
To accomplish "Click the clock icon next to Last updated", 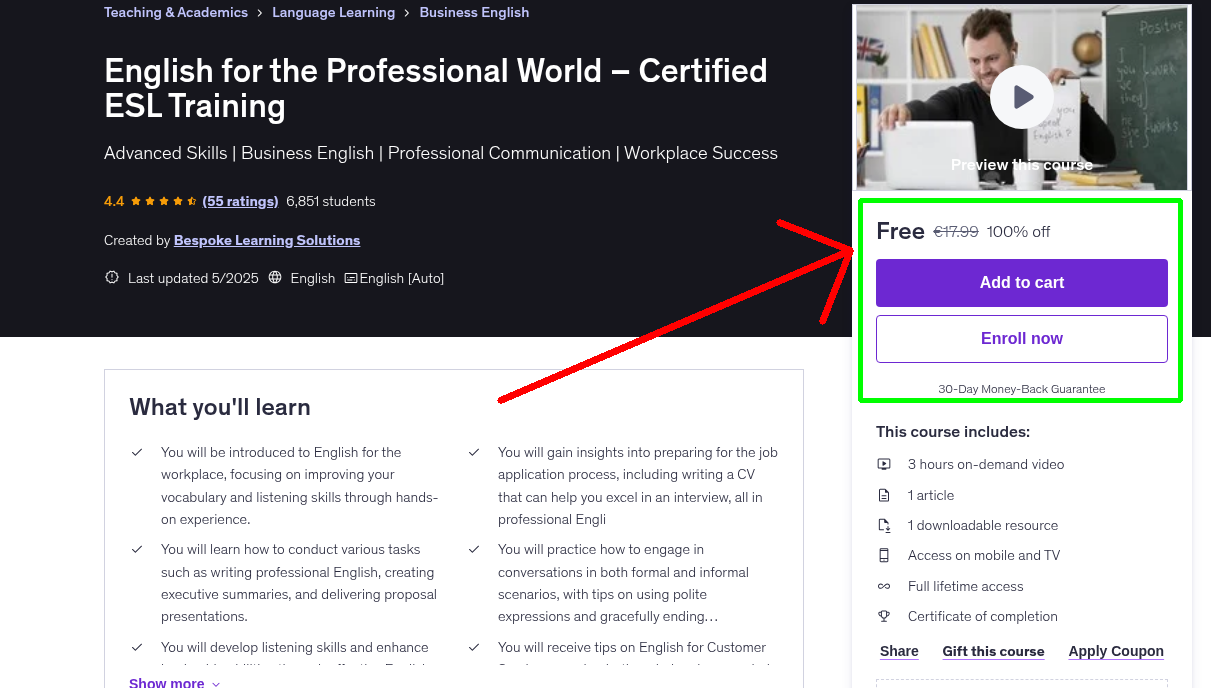I will pyautogui.click(x=111, y=277).
